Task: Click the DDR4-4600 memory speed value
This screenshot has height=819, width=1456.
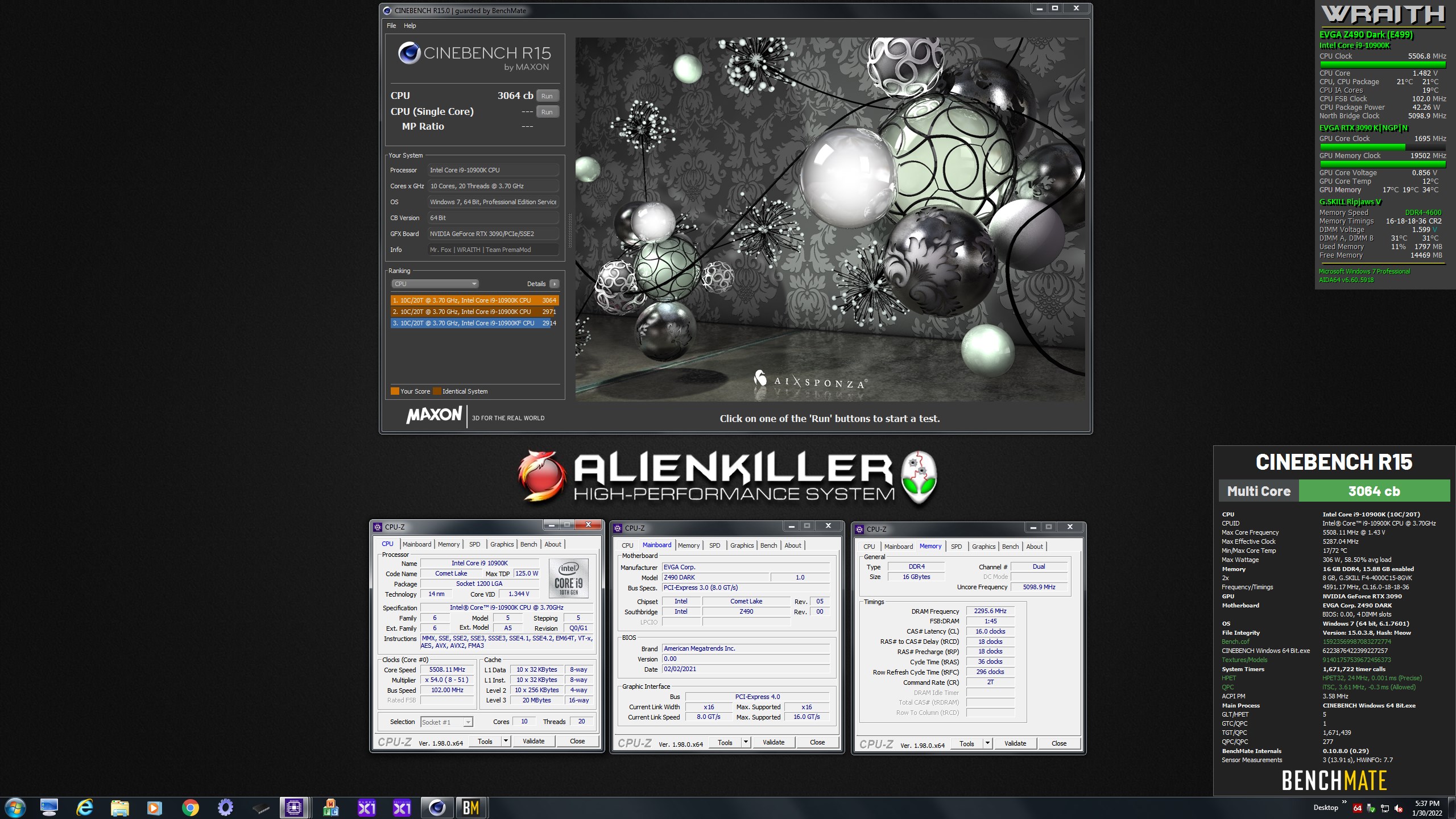Action: [x=1423, y=213]
